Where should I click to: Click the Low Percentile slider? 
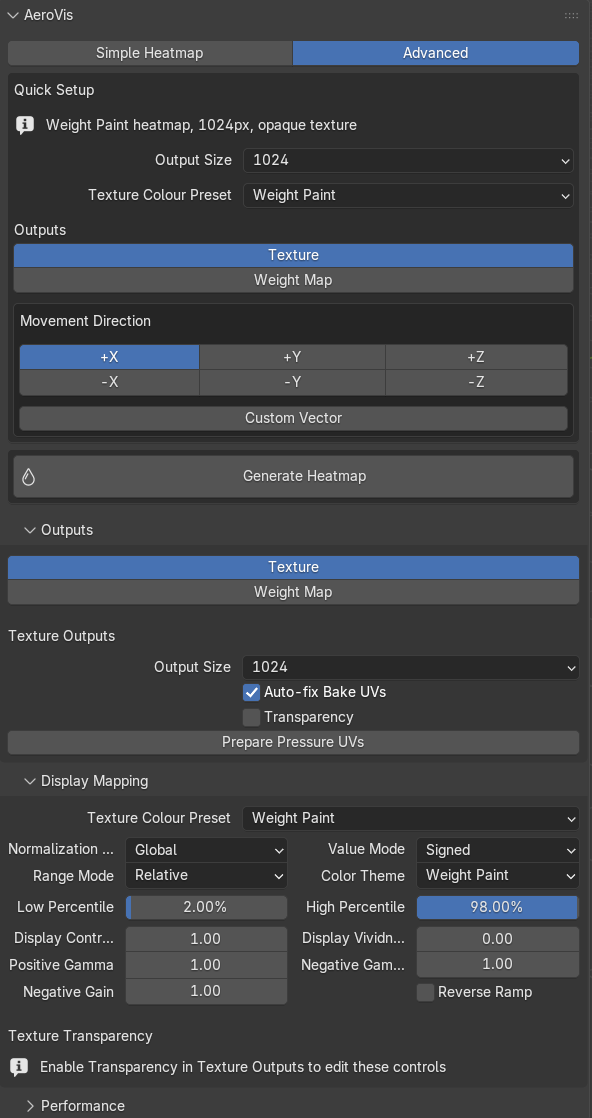tap(206, 908)
